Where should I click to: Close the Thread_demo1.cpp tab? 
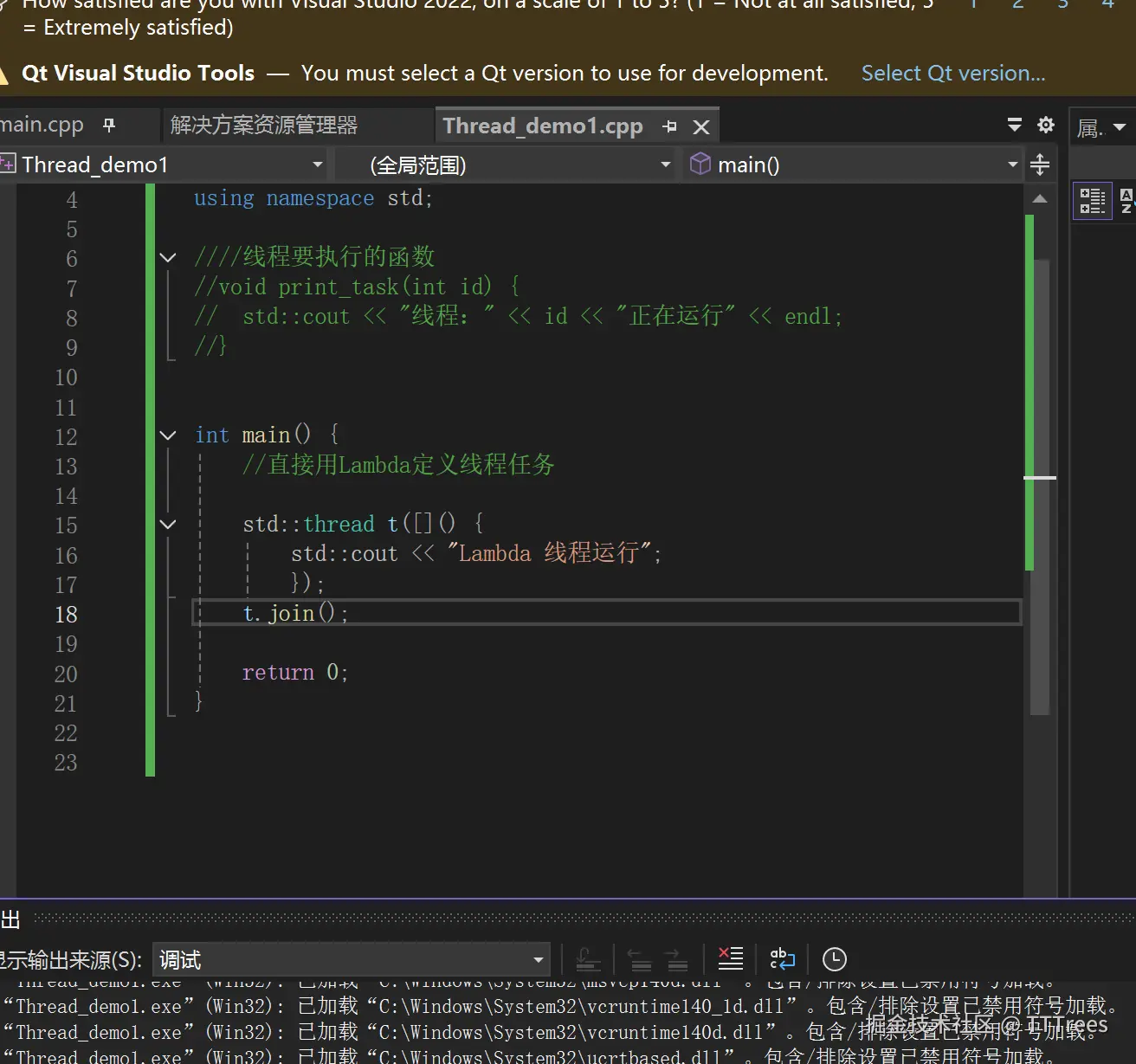(x=701, y=127)
